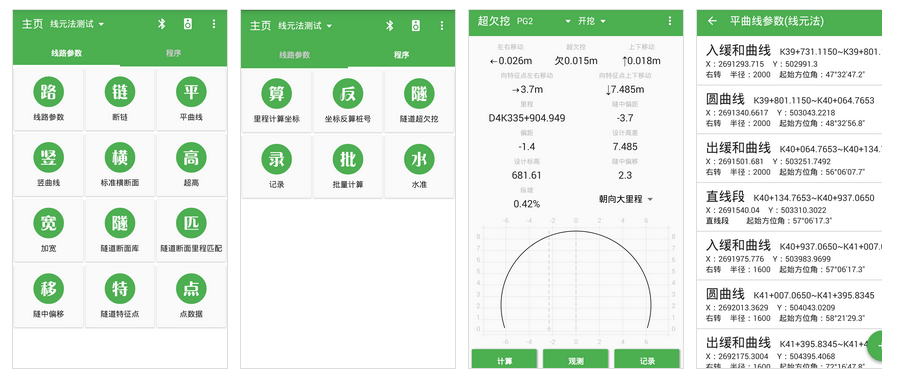Select 出缓和曲线 K41+395.8345 row
897x370 pixels.
pos(789,349)
